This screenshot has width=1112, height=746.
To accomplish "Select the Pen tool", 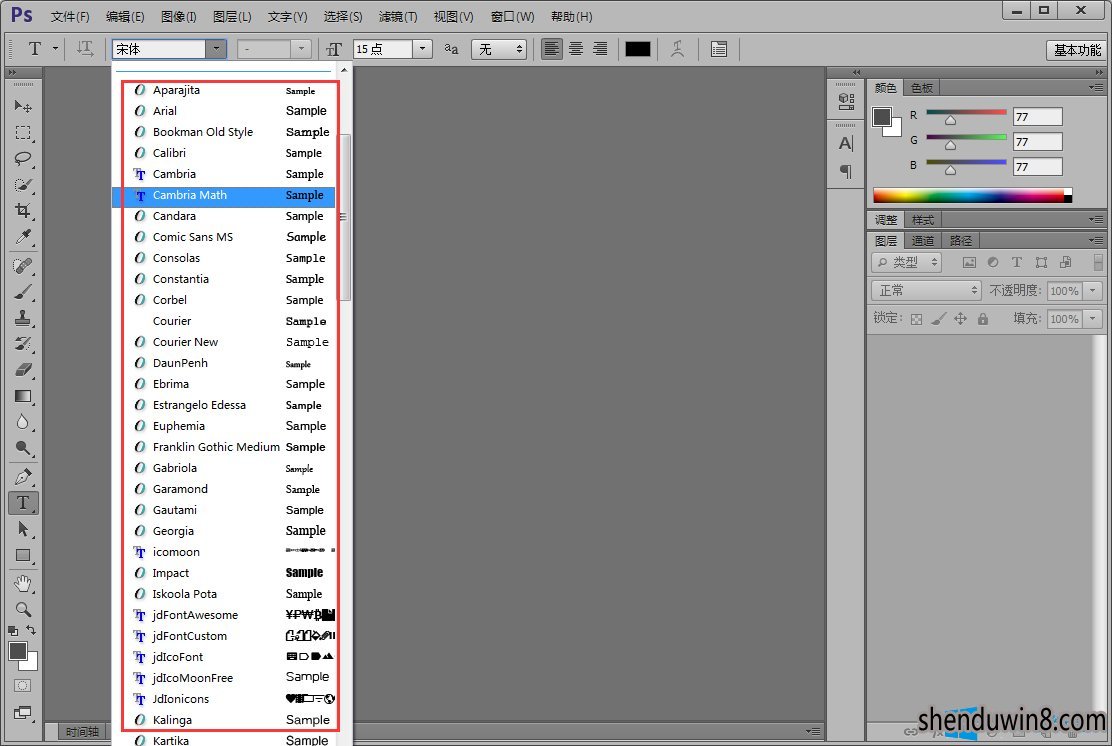I will click(22, 476).
